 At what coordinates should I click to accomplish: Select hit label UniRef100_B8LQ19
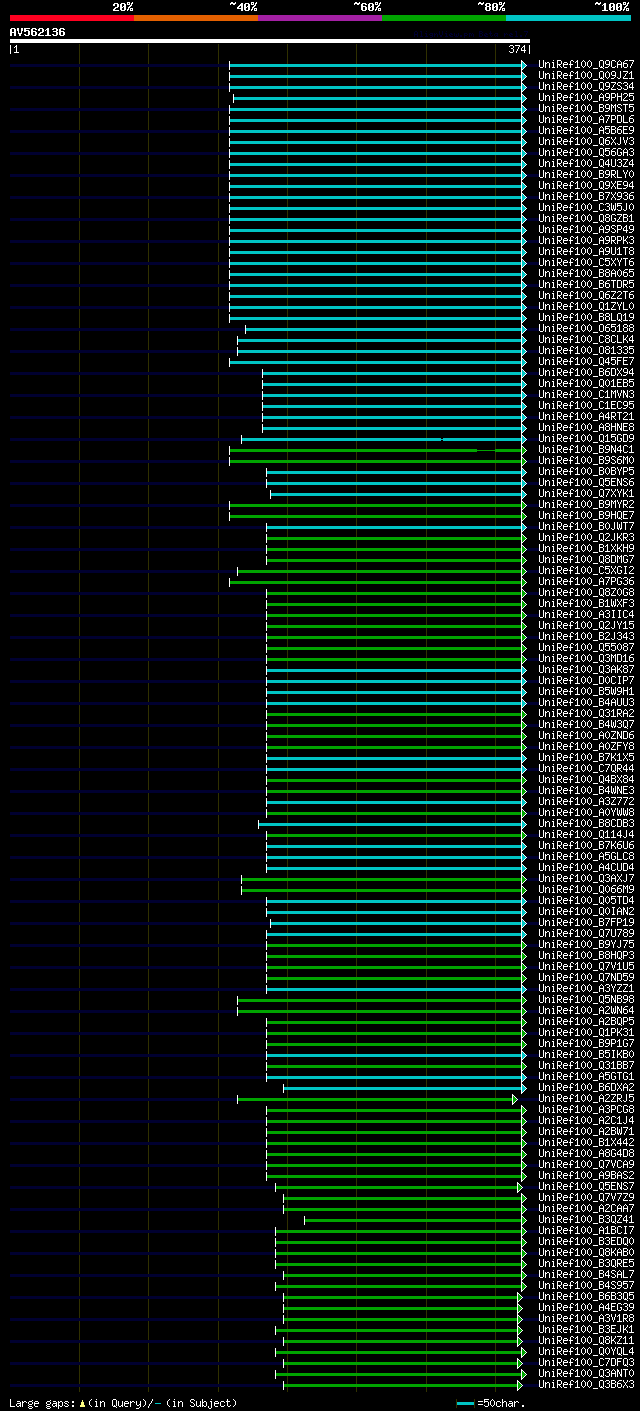coord(586,317)
